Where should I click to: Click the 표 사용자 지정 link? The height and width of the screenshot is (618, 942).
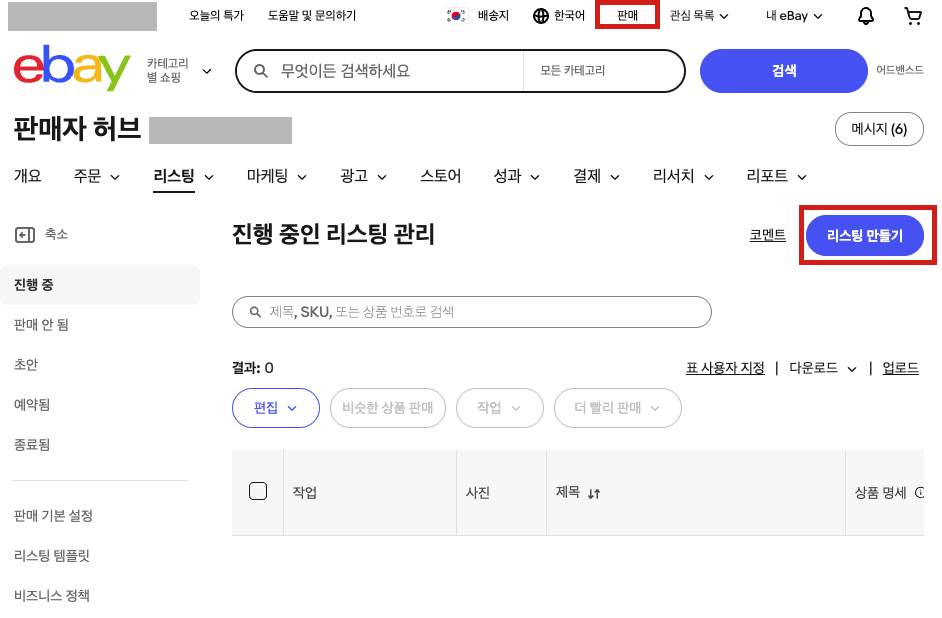[x=725, y=368]
